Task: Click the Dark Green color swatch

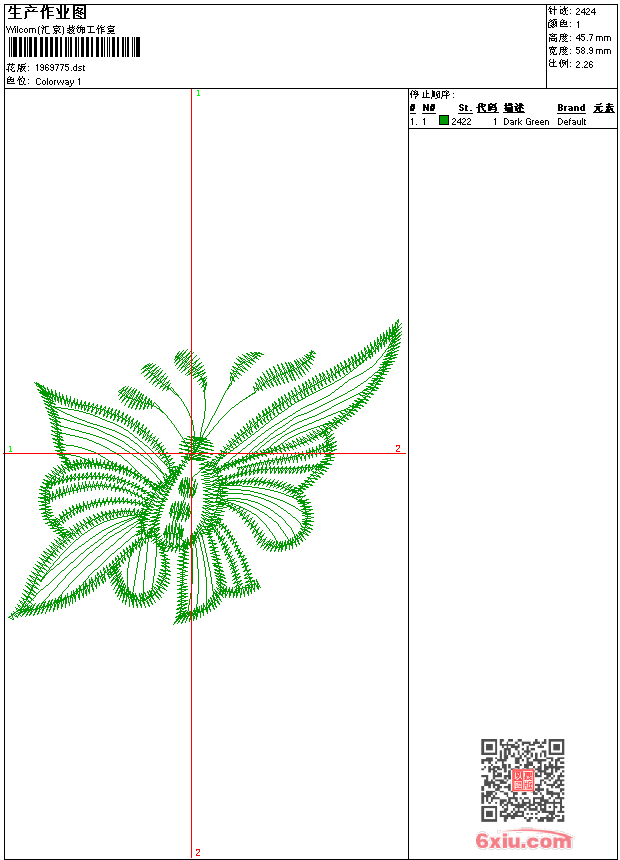Action: tap(444, 121)
